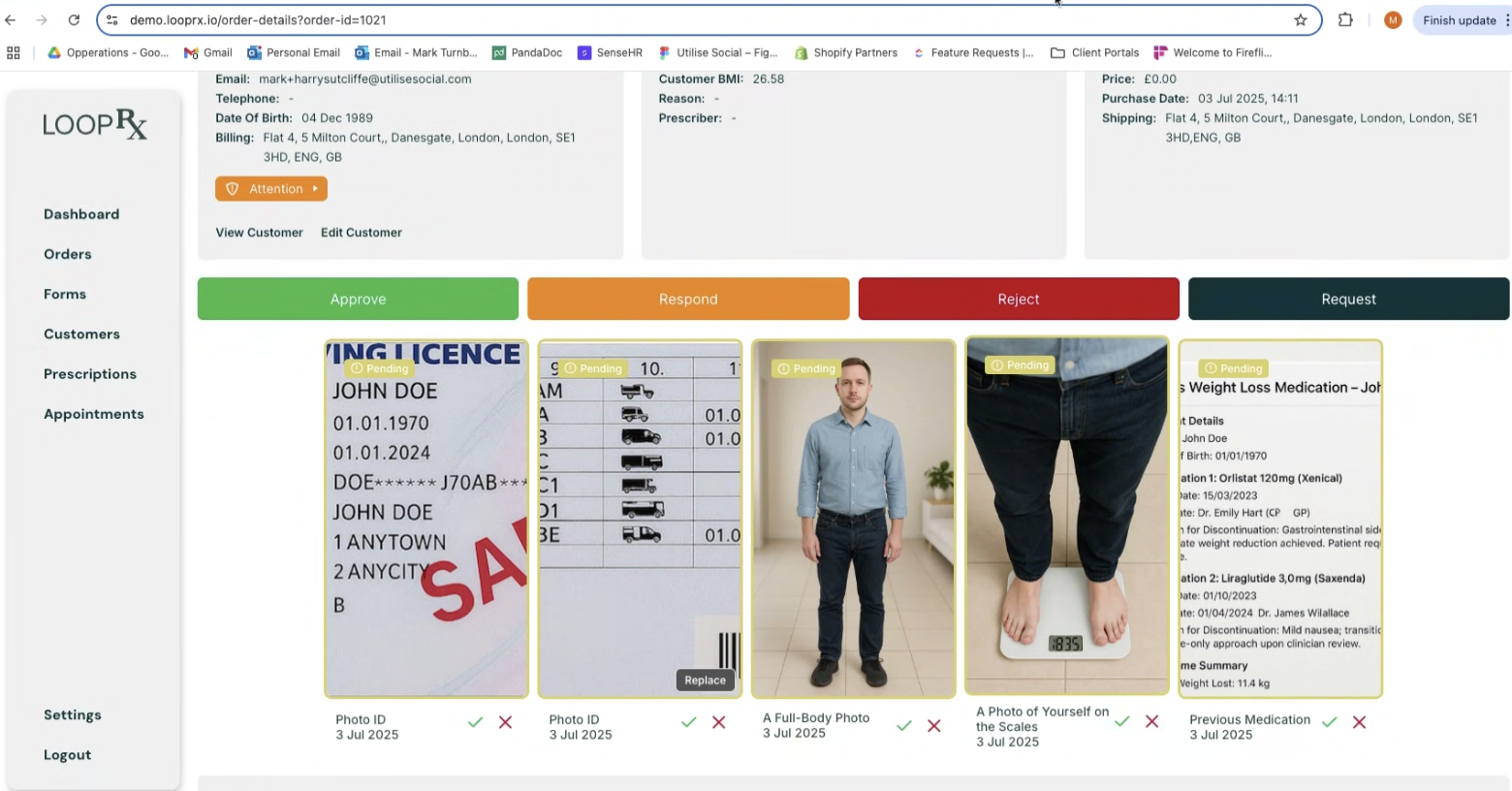Open the Edit Customer link
1512x791 pixels.
point(361,233)
